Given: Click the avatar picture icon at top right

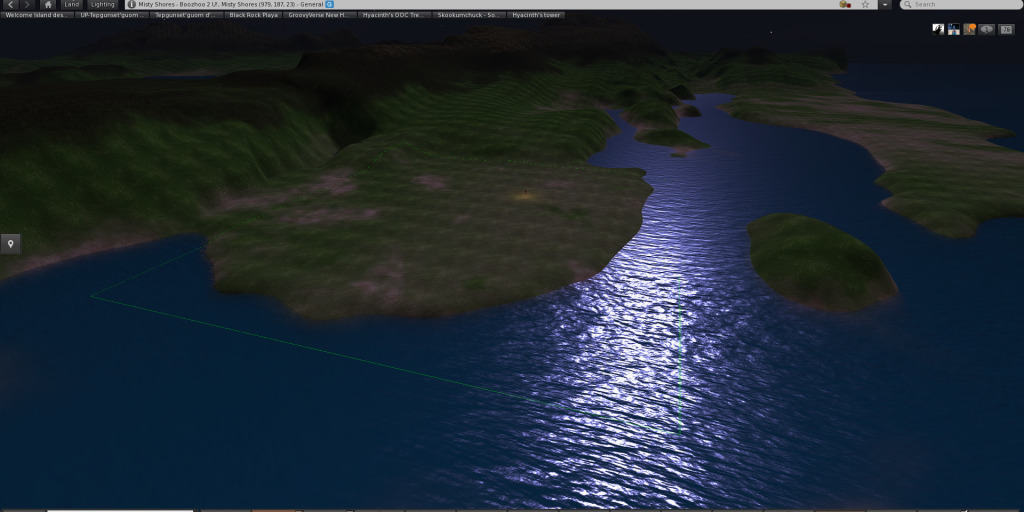Looking at the screenshot, I should [954, 29].
